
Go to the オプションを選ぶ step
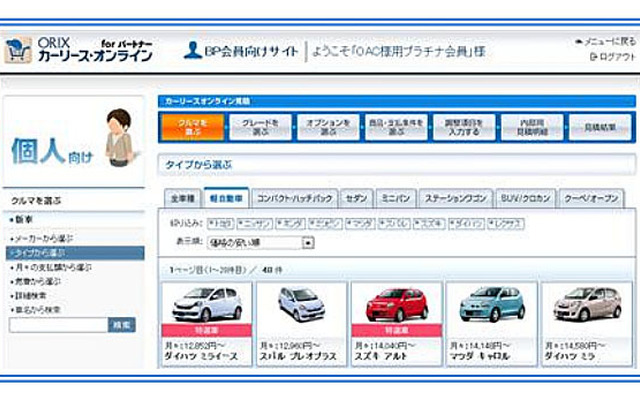point(328,127)
